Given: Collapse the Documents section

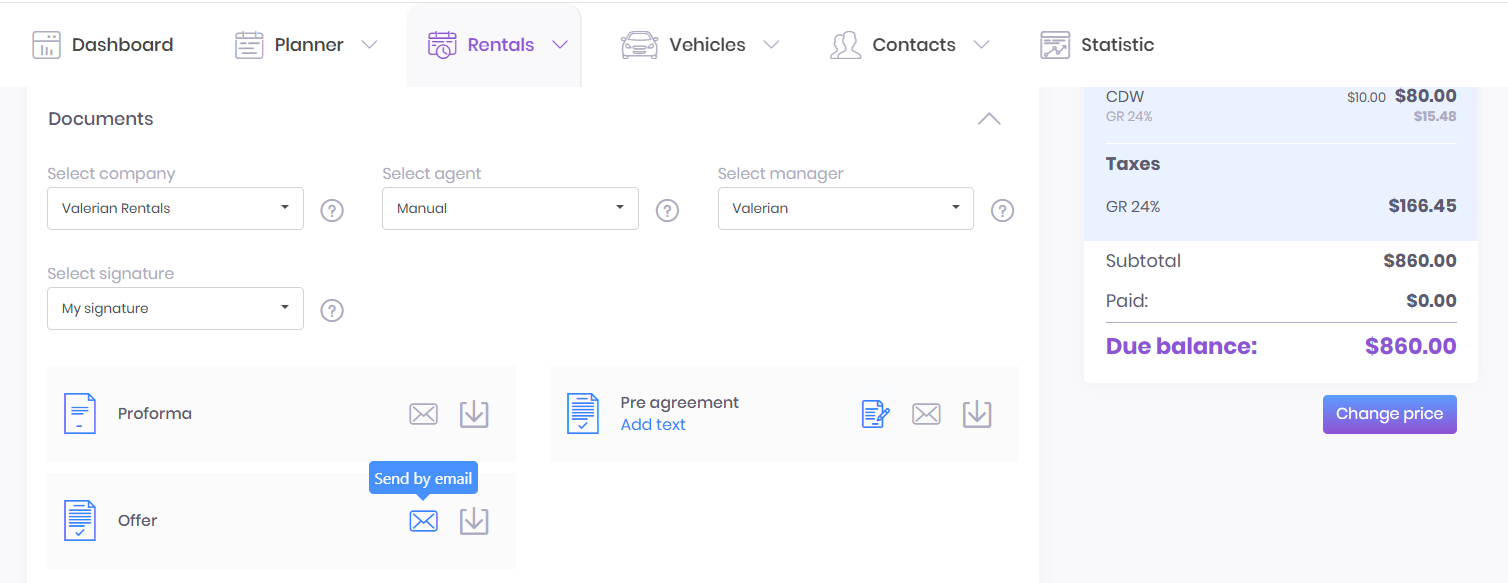Looking at the screenshot, I should click(989, 119).
